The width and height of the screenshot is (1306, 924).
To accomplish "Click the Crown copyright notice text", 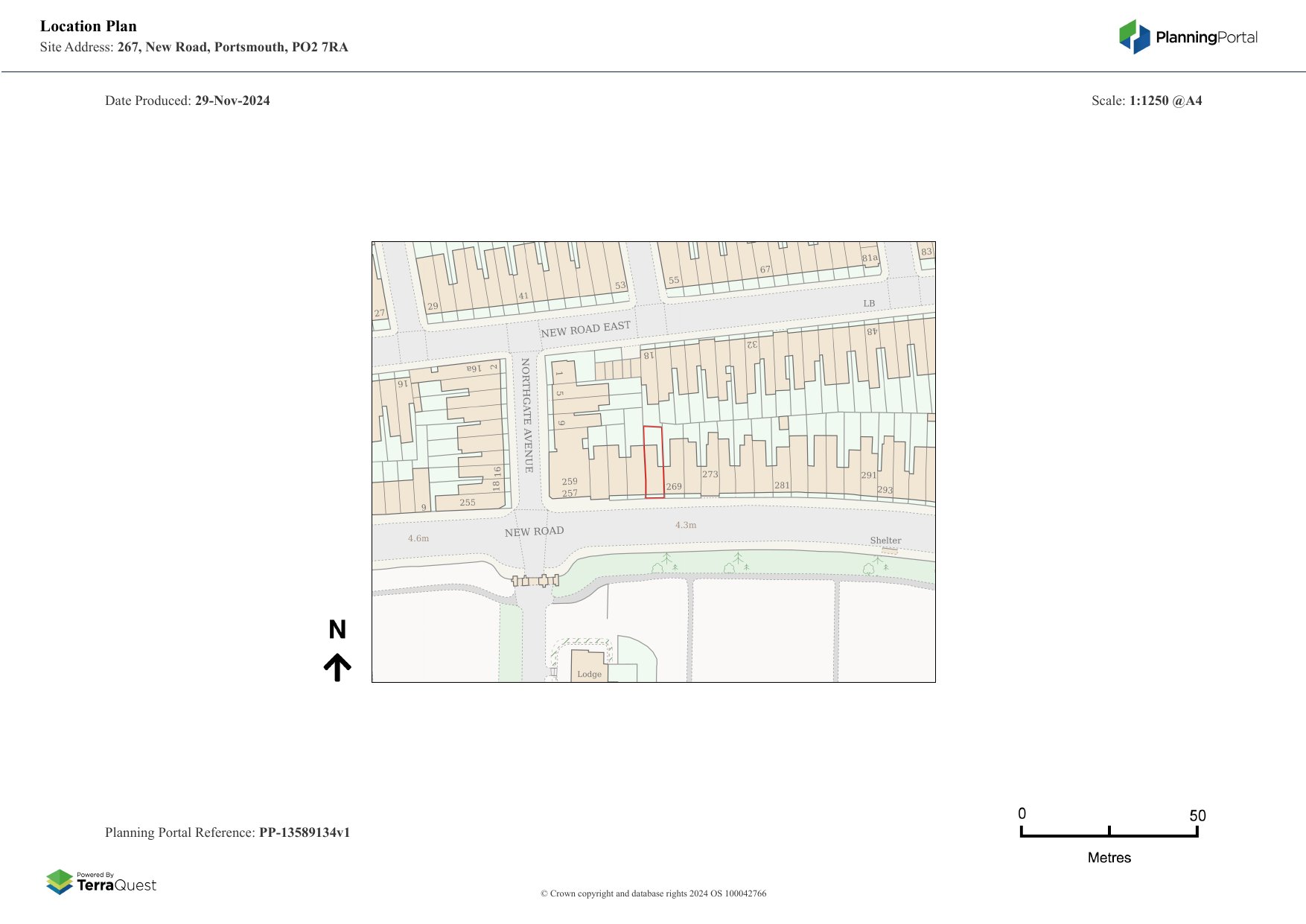I will [653, 893].
